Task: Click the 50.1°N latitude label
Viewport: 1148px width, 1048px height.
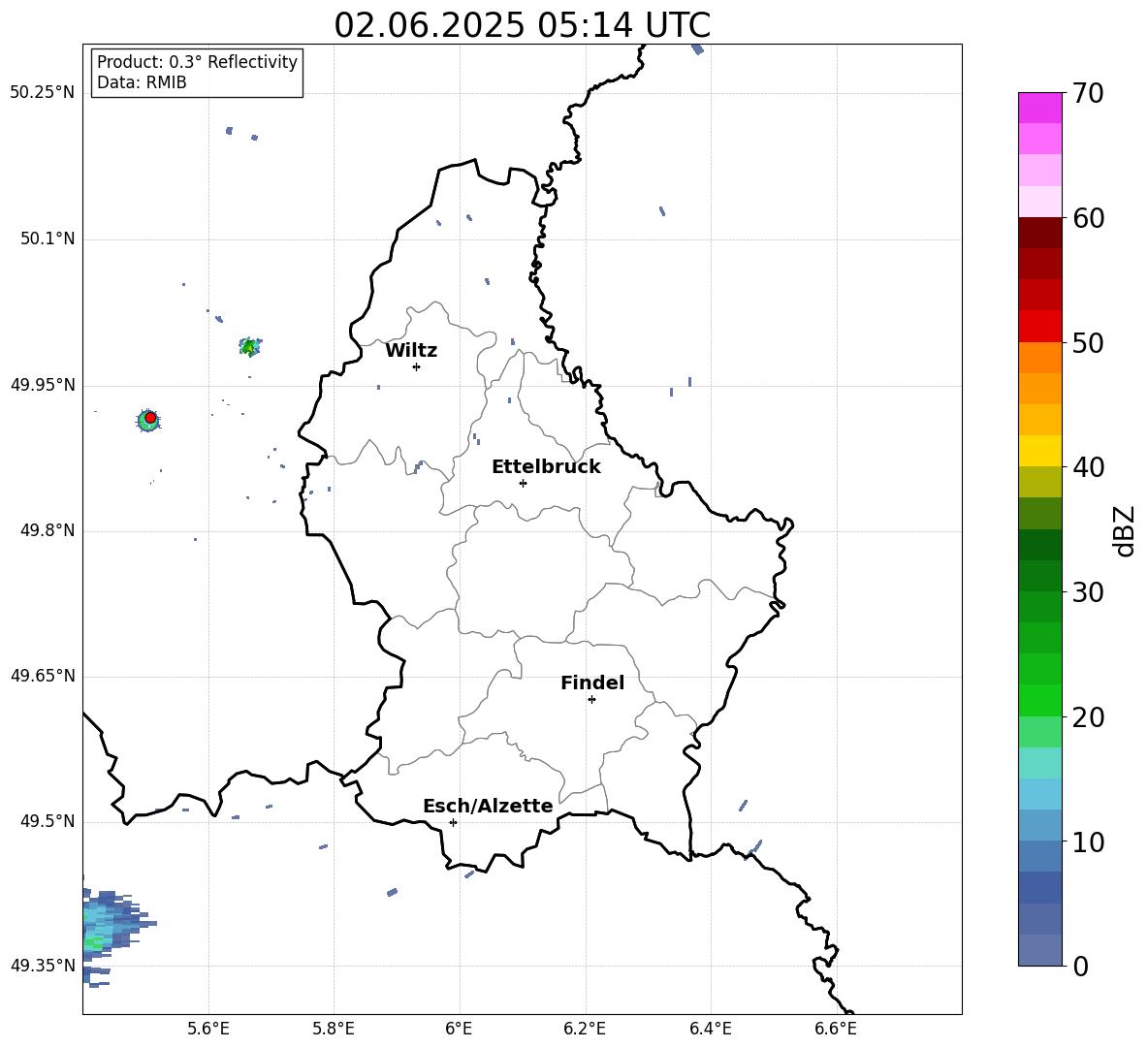Action: click(47, 238)
